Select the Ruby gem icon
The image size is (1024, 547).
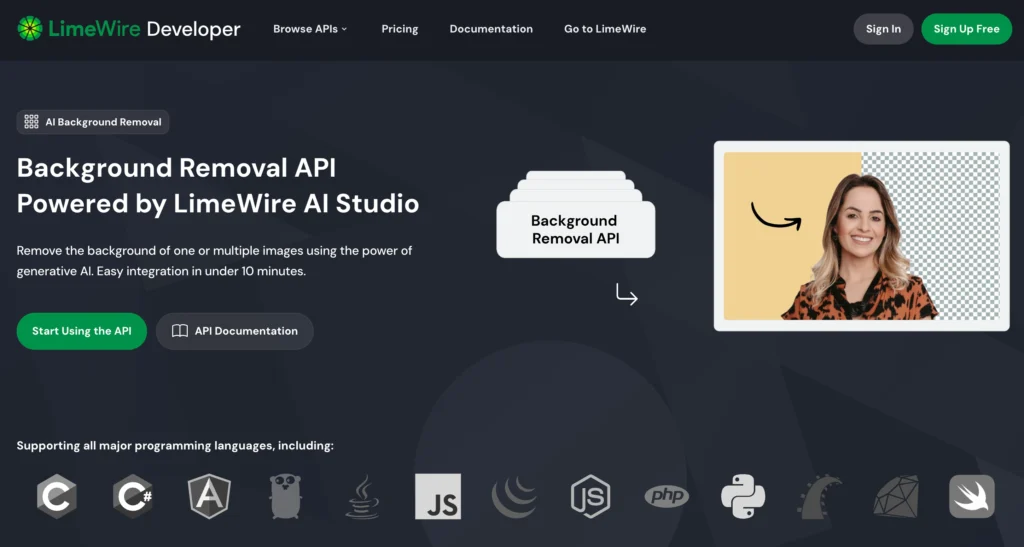pos(896,496)
